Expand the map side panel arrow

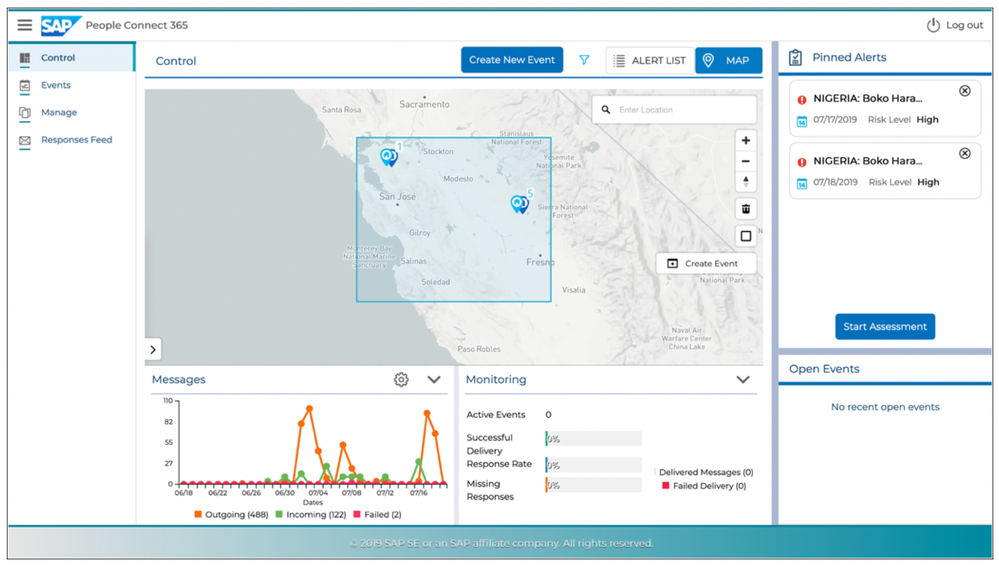coord(153,349)
